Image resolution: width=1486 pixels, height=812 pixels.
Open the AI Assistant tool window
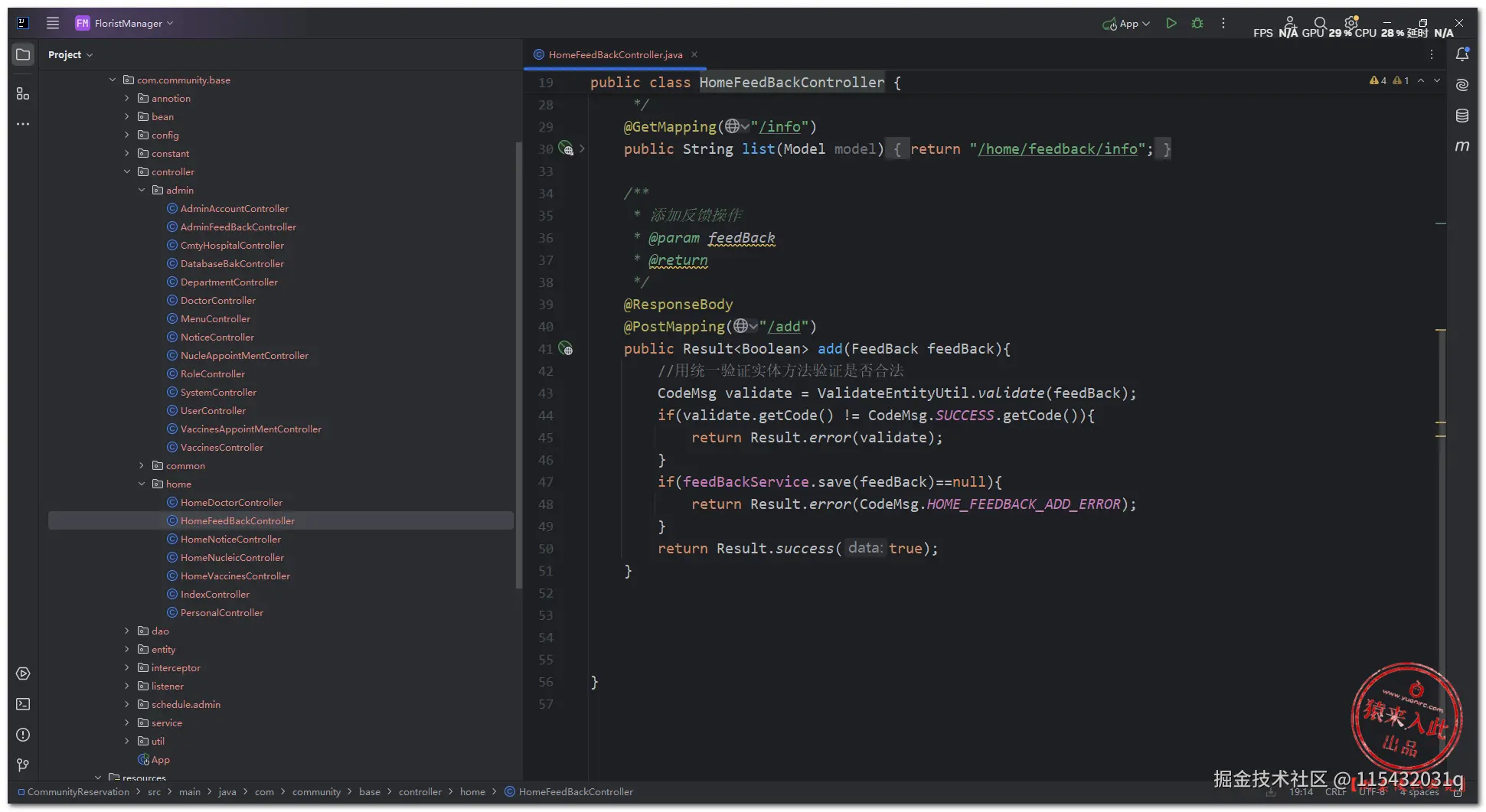pos(1462,85)
